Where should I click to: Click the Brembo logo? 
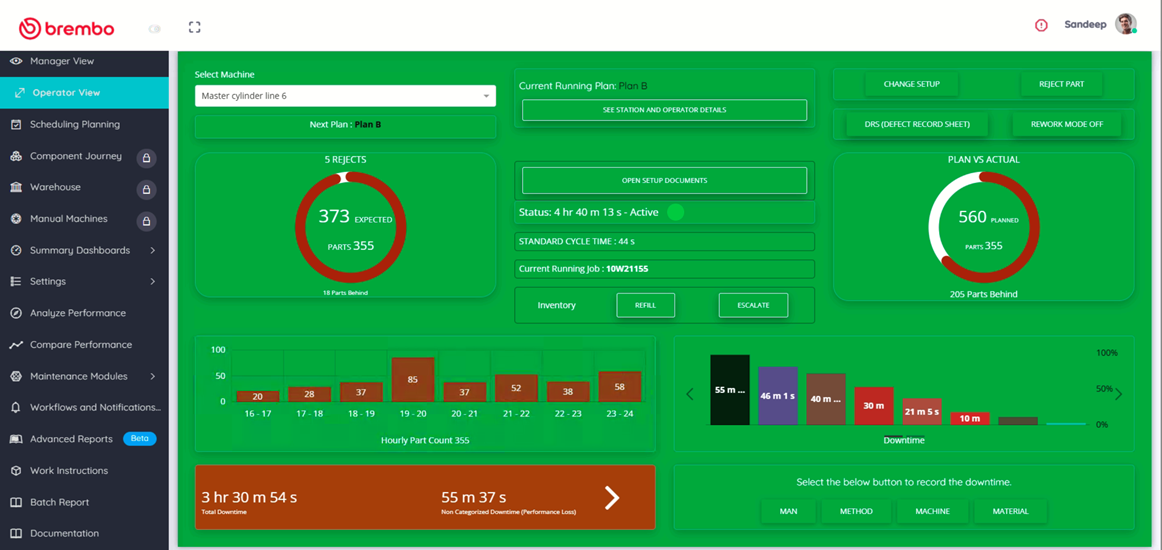(x=66, y=28)
